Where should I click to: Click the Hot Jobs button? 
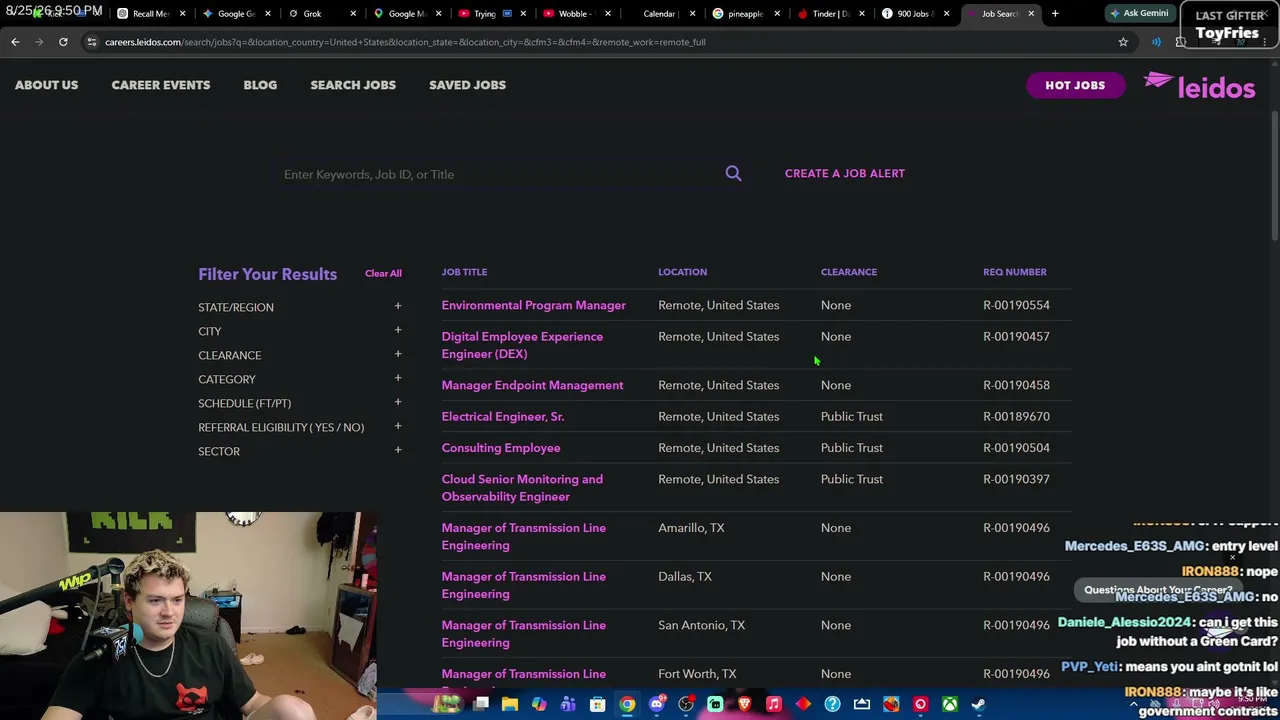1075,85
